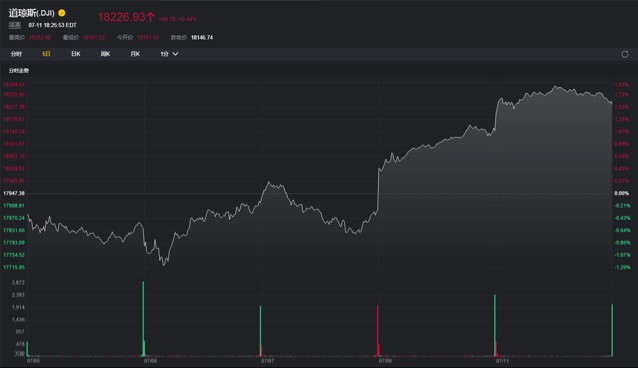Click the 道琼斯(.DJI) index title
Image resolution: width=638 pixels, height=368 pixels.
(32, 13)
